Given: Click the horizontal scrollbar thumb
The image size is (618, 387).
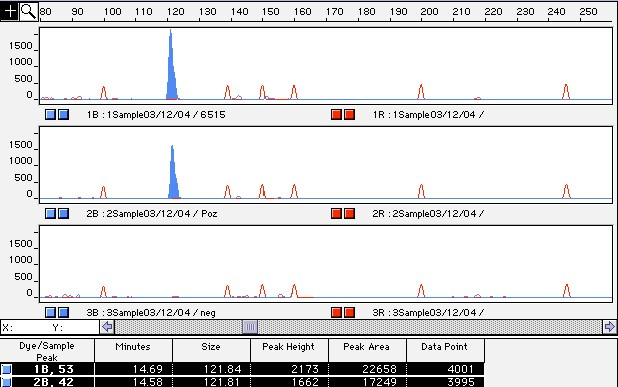Looking at the screenshot, I should [250, 327].
